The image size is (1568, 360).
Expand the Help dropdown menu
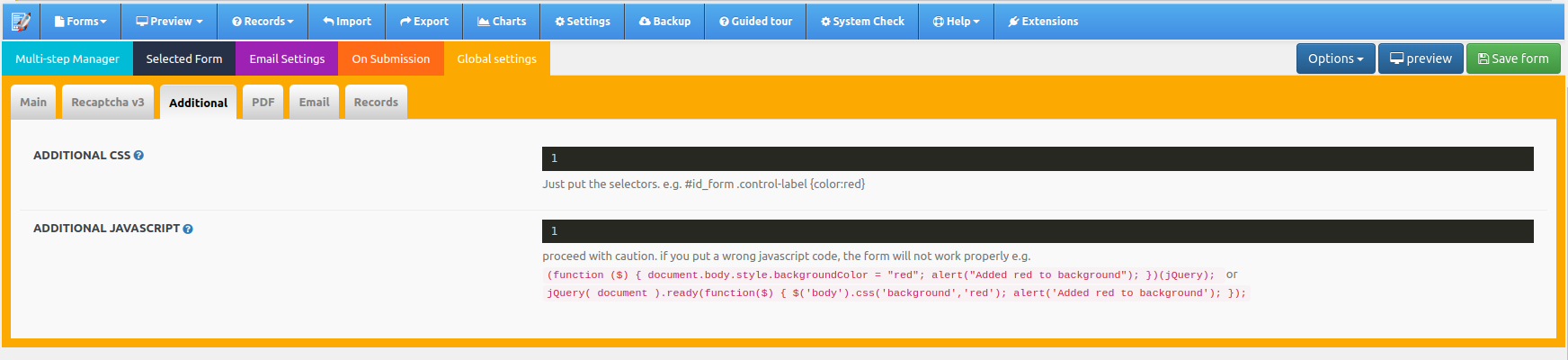pos(957,22)
